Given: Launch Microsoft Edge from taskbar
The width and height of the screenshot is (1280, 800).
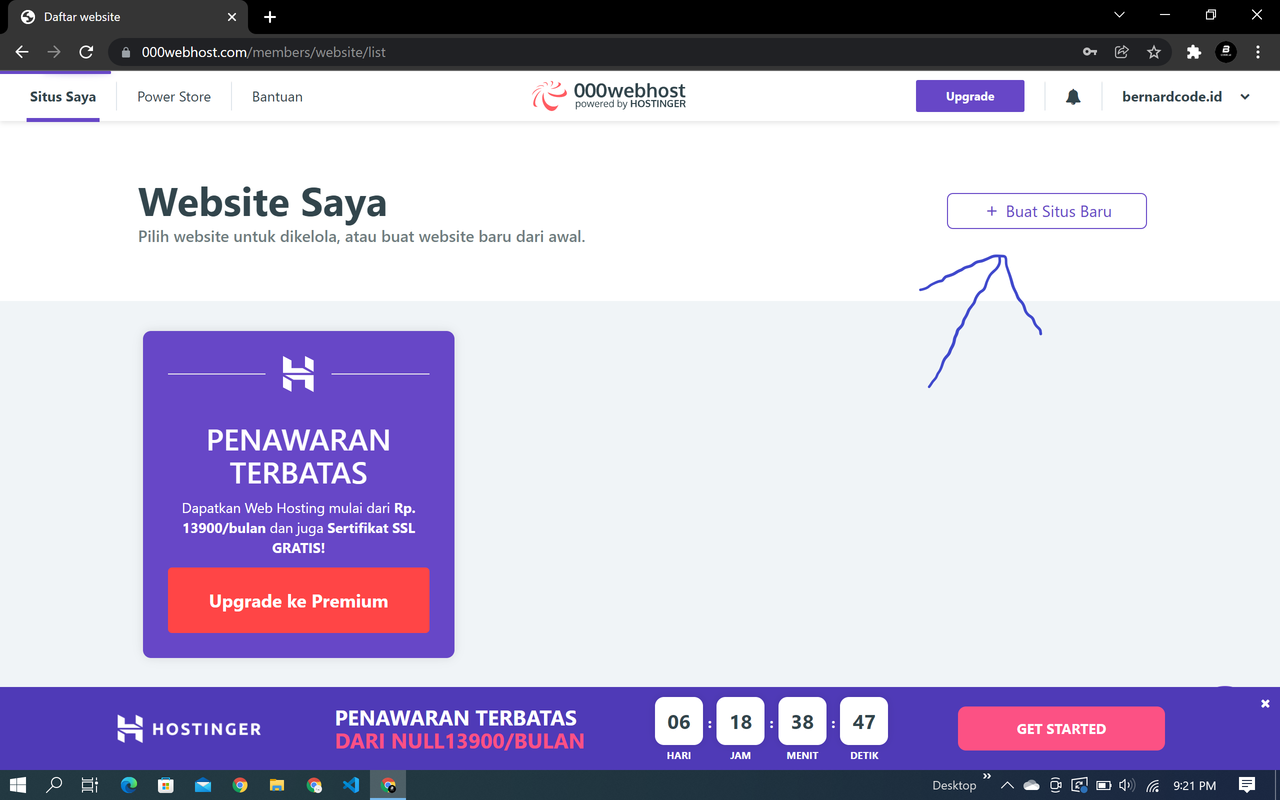Looking at the screenshot, I should pyautogui.click(x=129, y=785).
